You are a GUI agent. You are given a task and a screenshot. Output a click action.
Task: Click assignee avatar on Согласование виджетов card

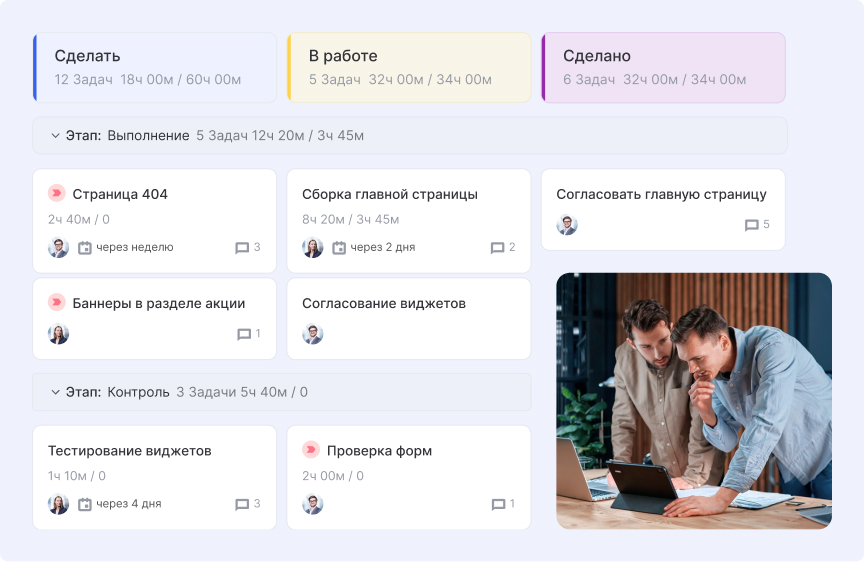[313, 335]
